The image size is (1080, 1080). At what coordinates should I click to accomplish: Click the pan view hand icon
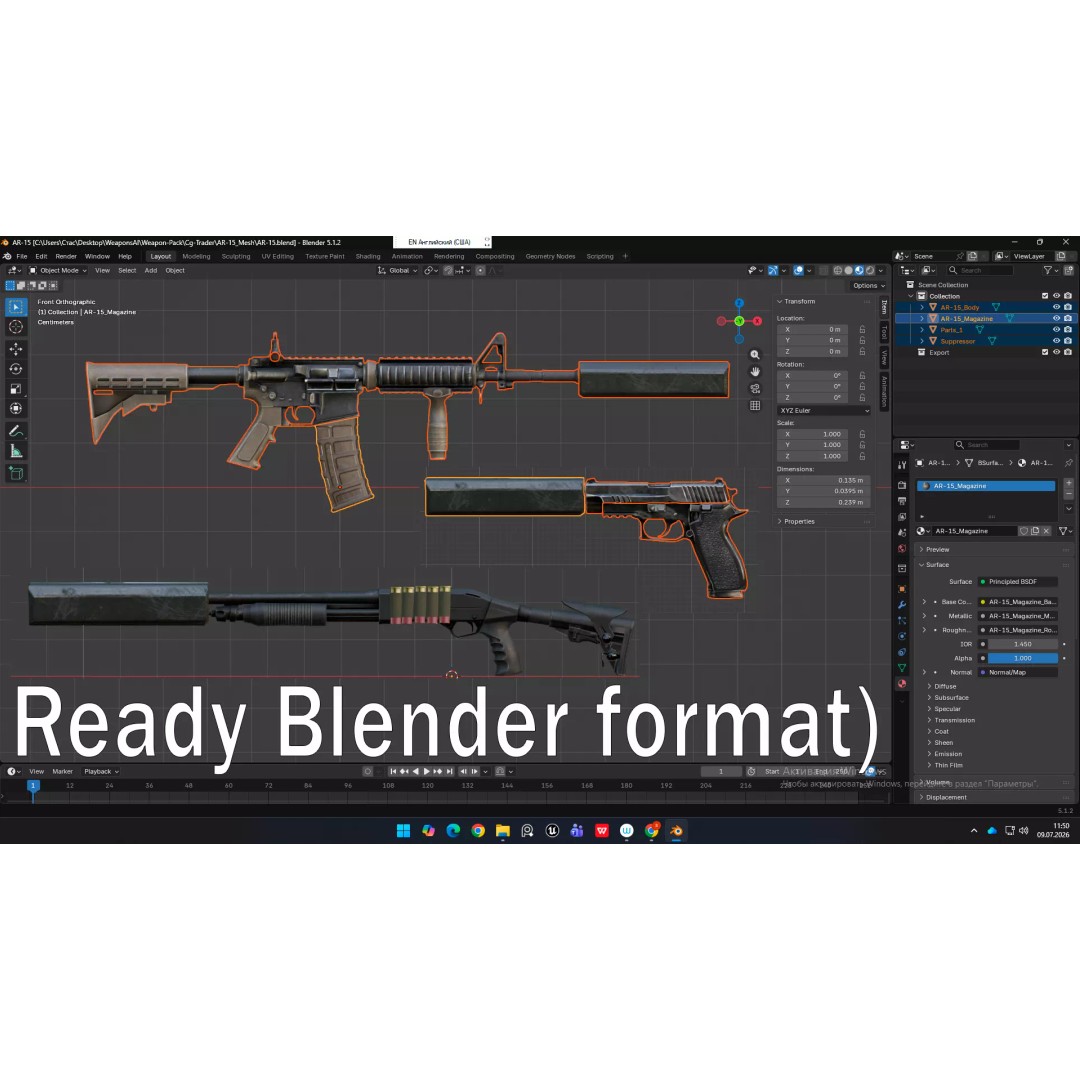pyautogui.click(x=755, y=372)
